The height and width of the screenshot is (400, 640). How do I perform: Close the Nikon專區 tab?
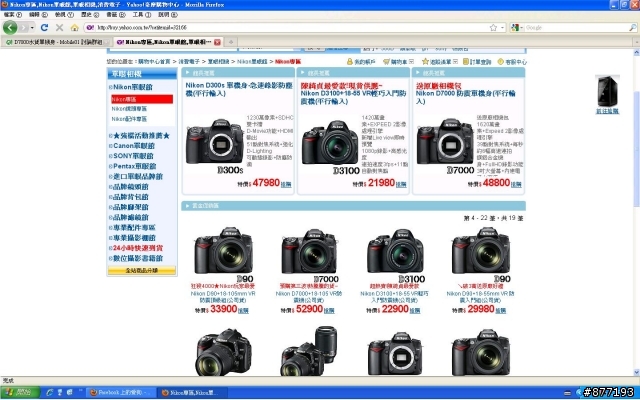click(x=217, y=42)
